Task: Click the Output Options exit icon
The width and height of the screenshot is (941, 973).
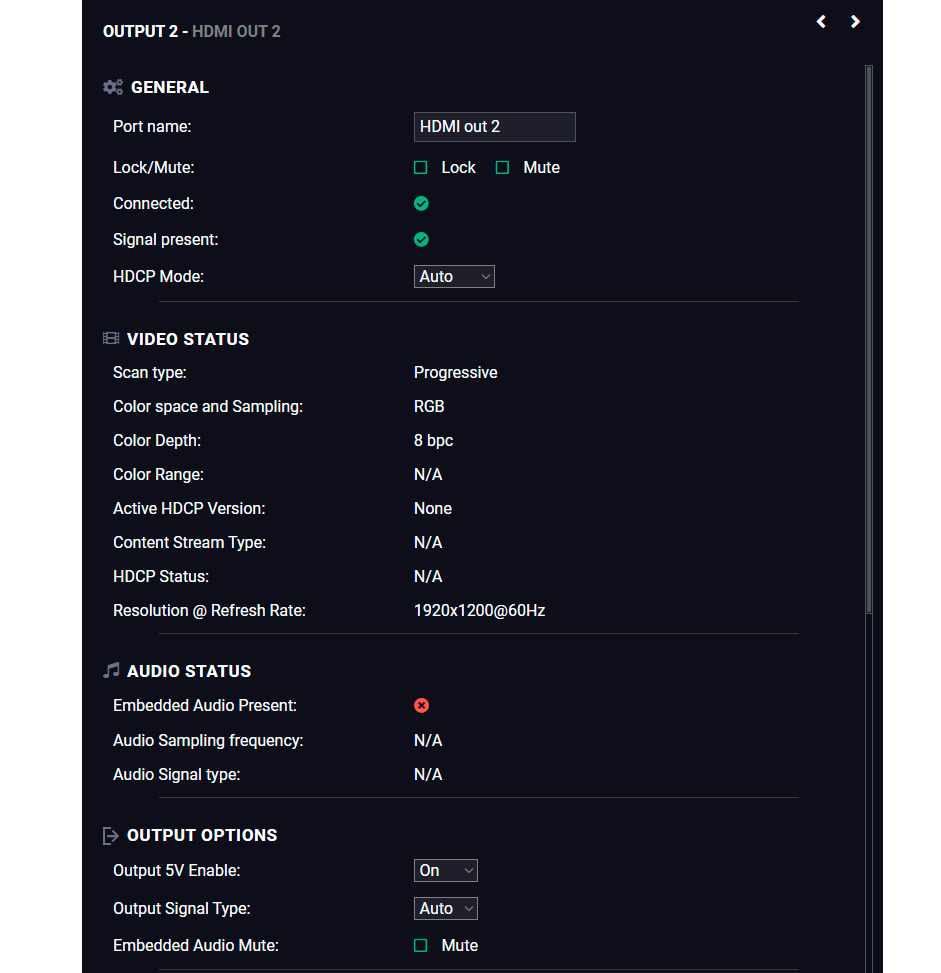Action: (110, 836)
